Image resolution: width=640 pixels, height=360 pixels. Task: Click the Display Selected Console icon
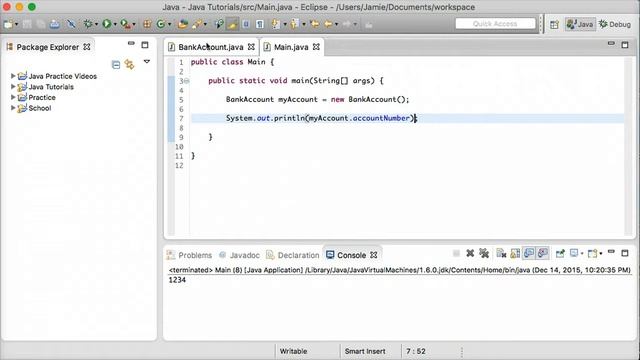coord(574,253)
